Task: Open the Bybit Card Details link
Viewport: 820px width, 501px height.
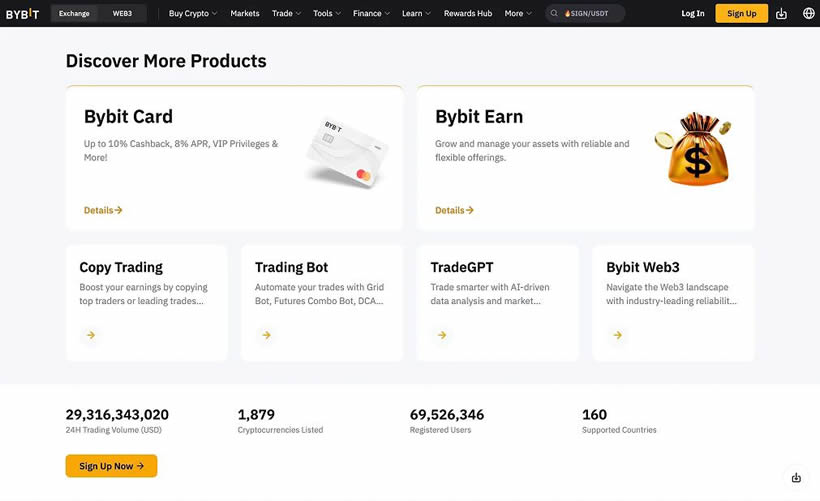Action: click(103, 210)
